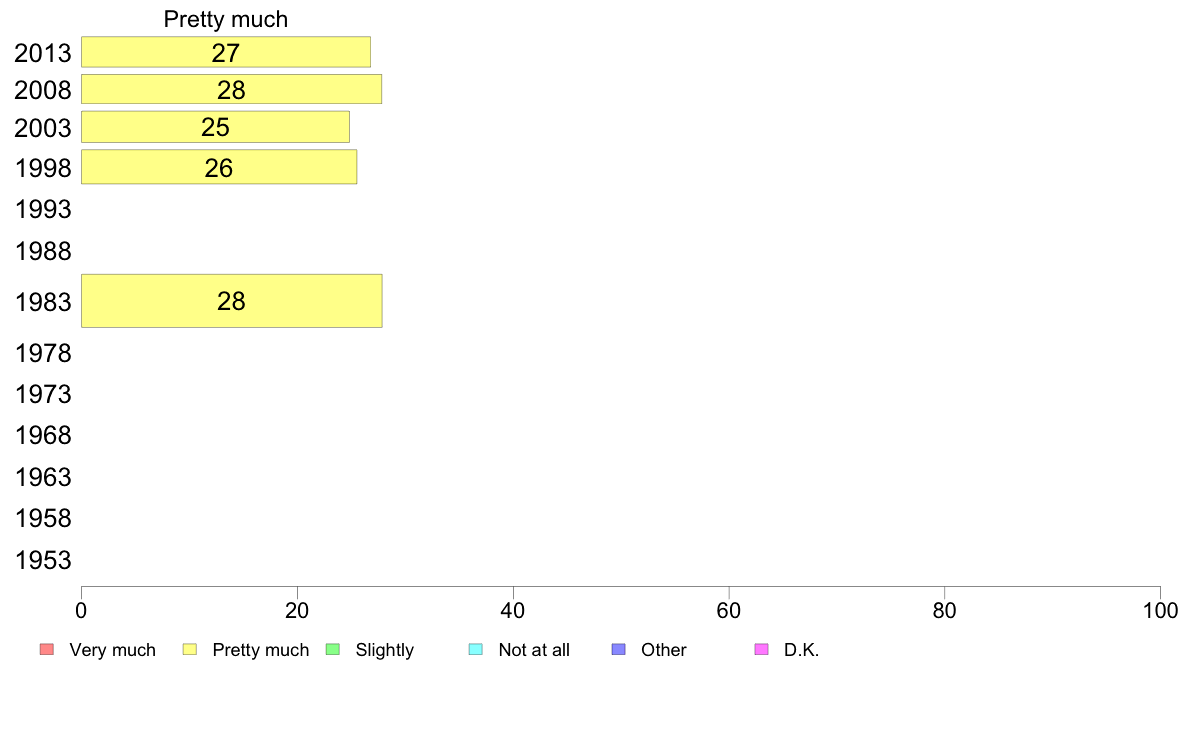Viewport: 1188px width, 736px height.
Task: Click the magenta D.K. legend swatch
Action: point(761,650)
